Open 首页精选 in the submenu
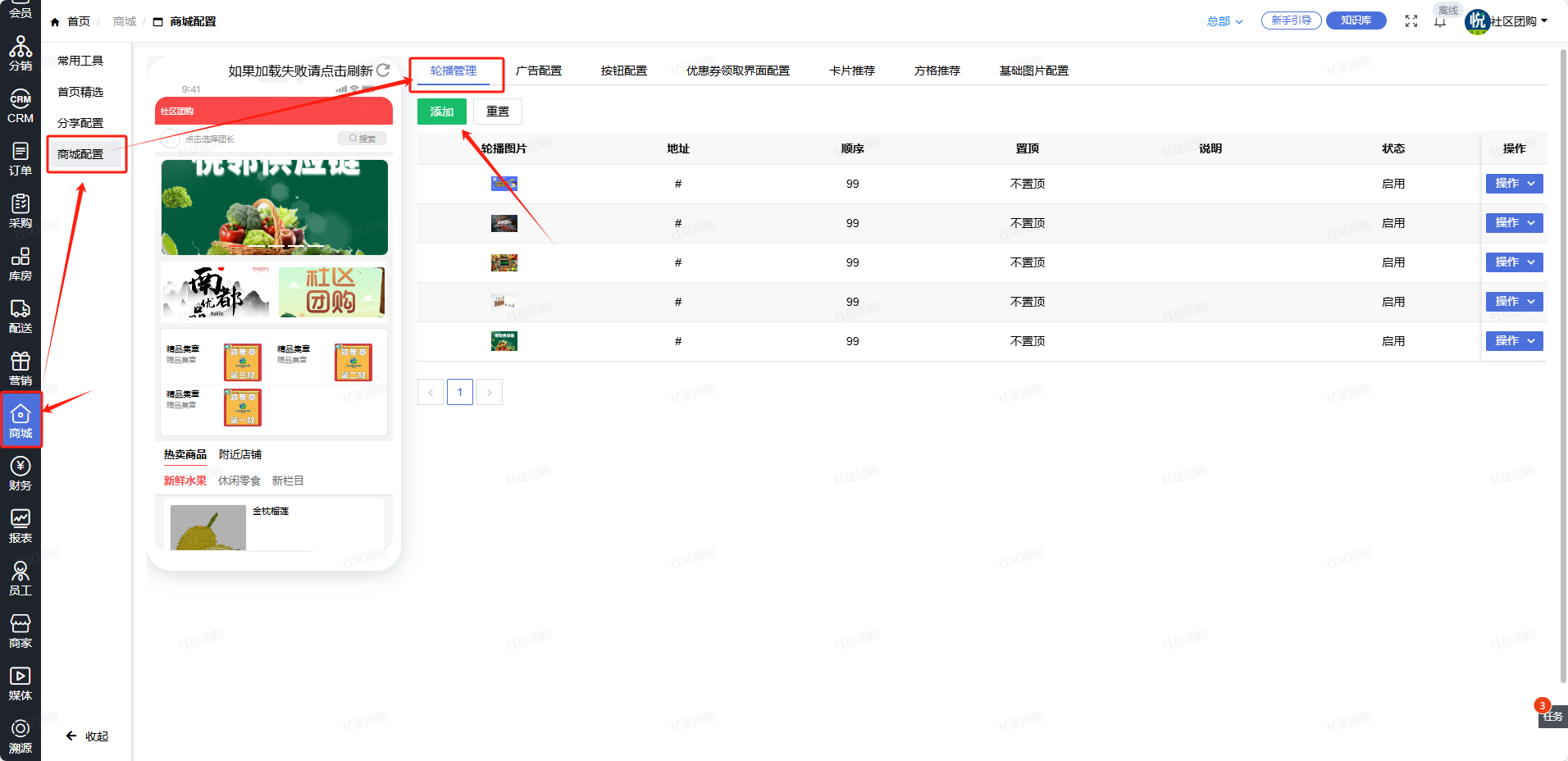The width and height of the screenshot is (1568, 761). (80, 92)
